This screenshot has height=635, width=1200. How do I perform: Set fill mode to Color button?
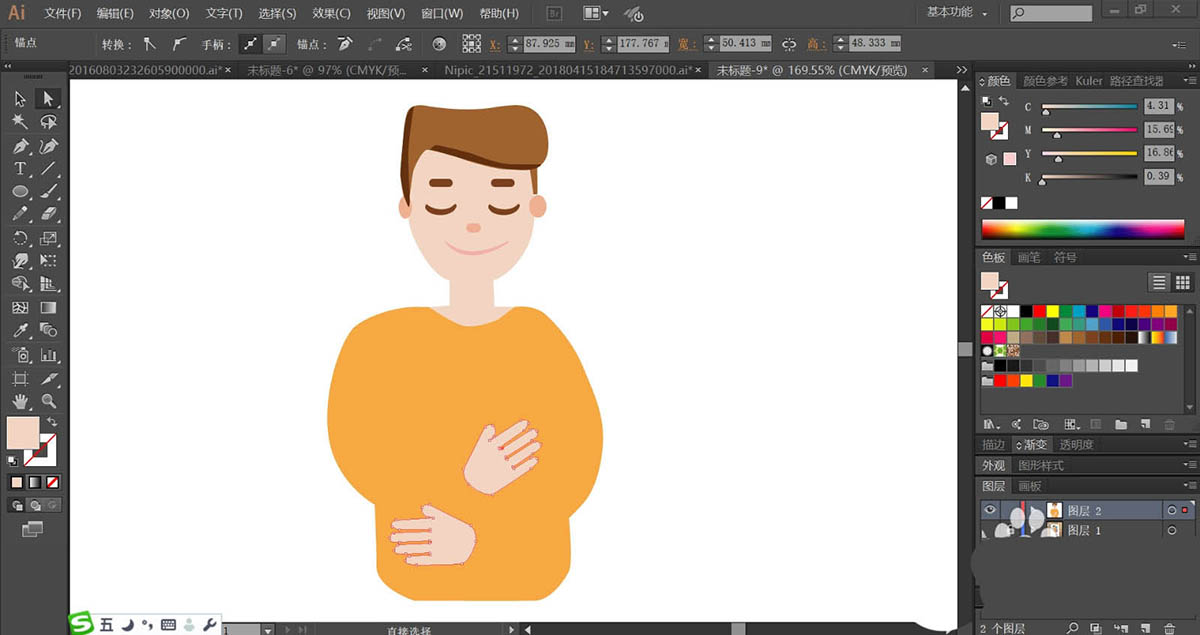coord(16,481)
